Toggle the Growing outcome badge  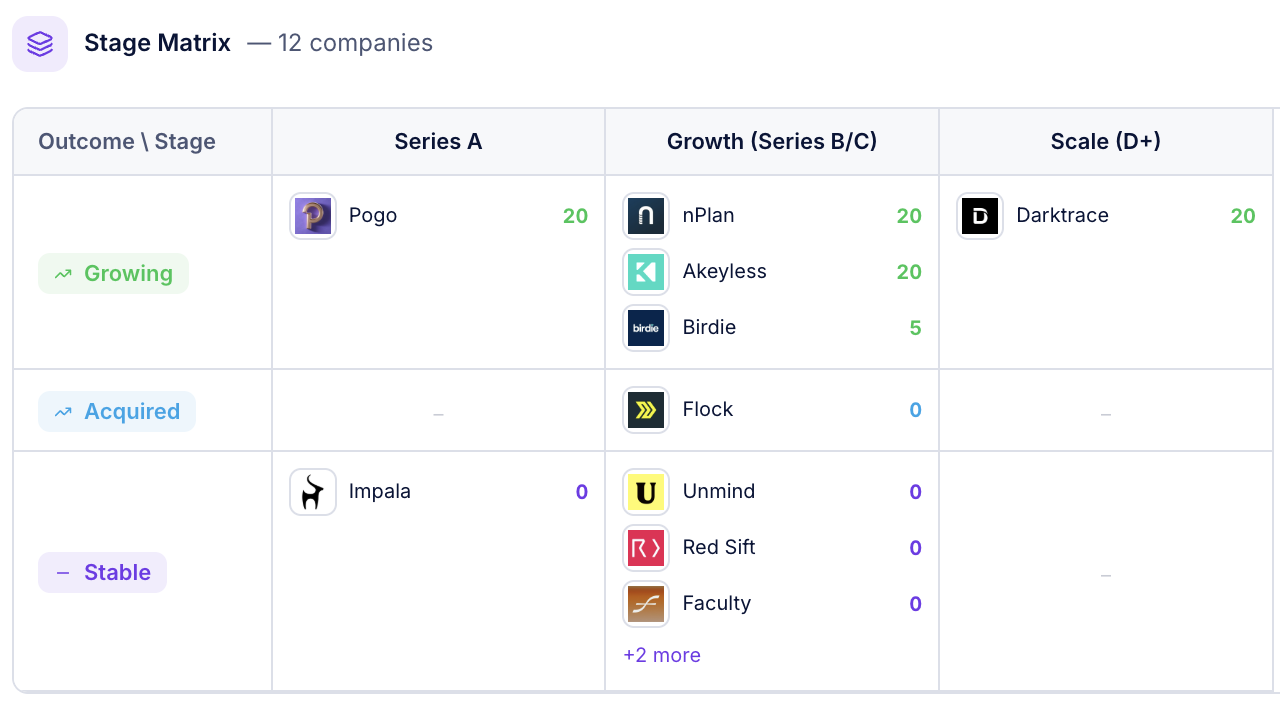click(x=113, y=273)
